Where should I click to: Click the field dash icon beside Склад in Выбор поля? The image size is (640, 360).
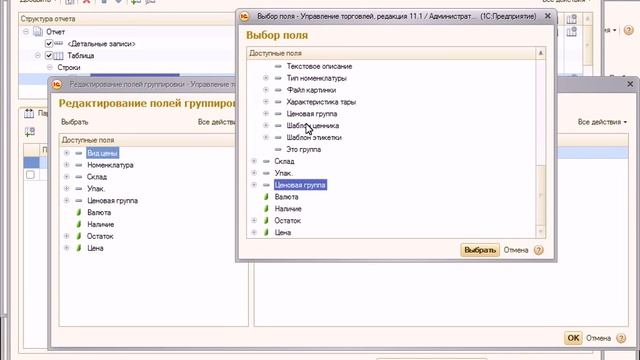point(266,161)
